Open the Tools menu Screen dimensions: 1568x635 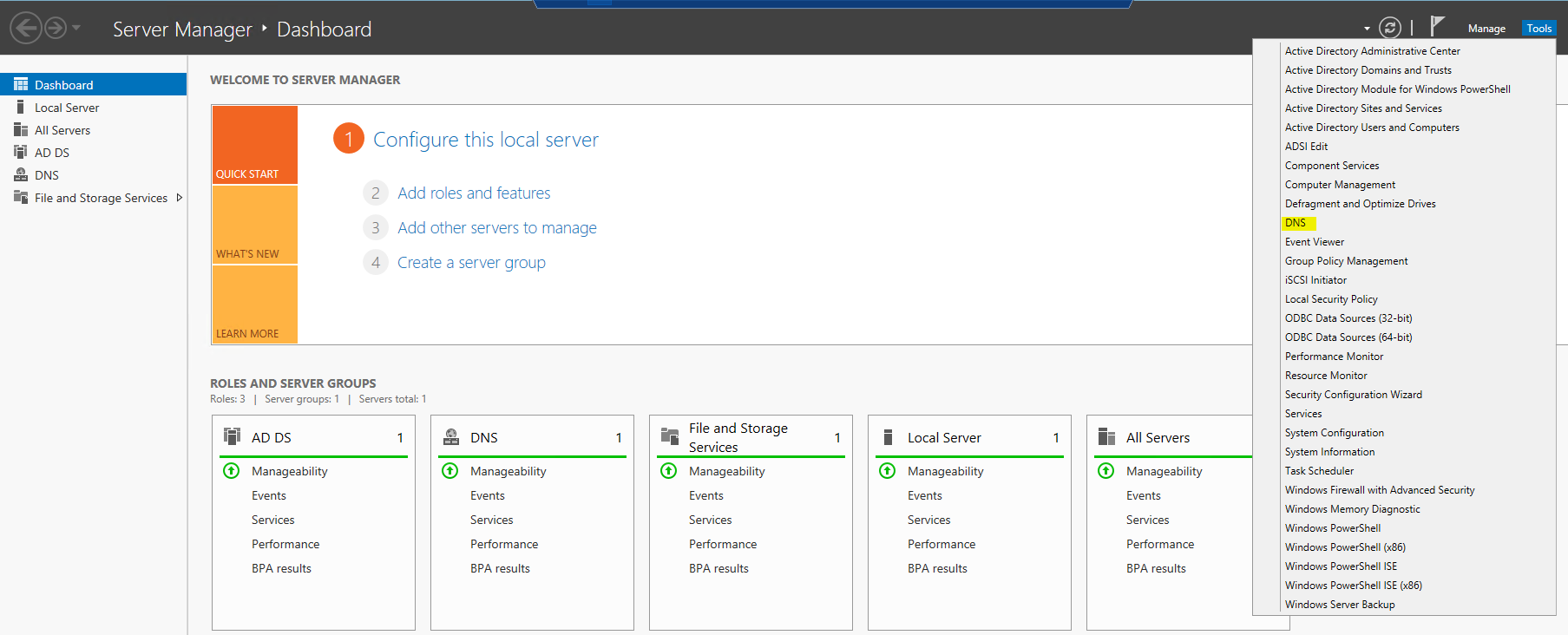pyautogui.click(x=1538, y=29)
